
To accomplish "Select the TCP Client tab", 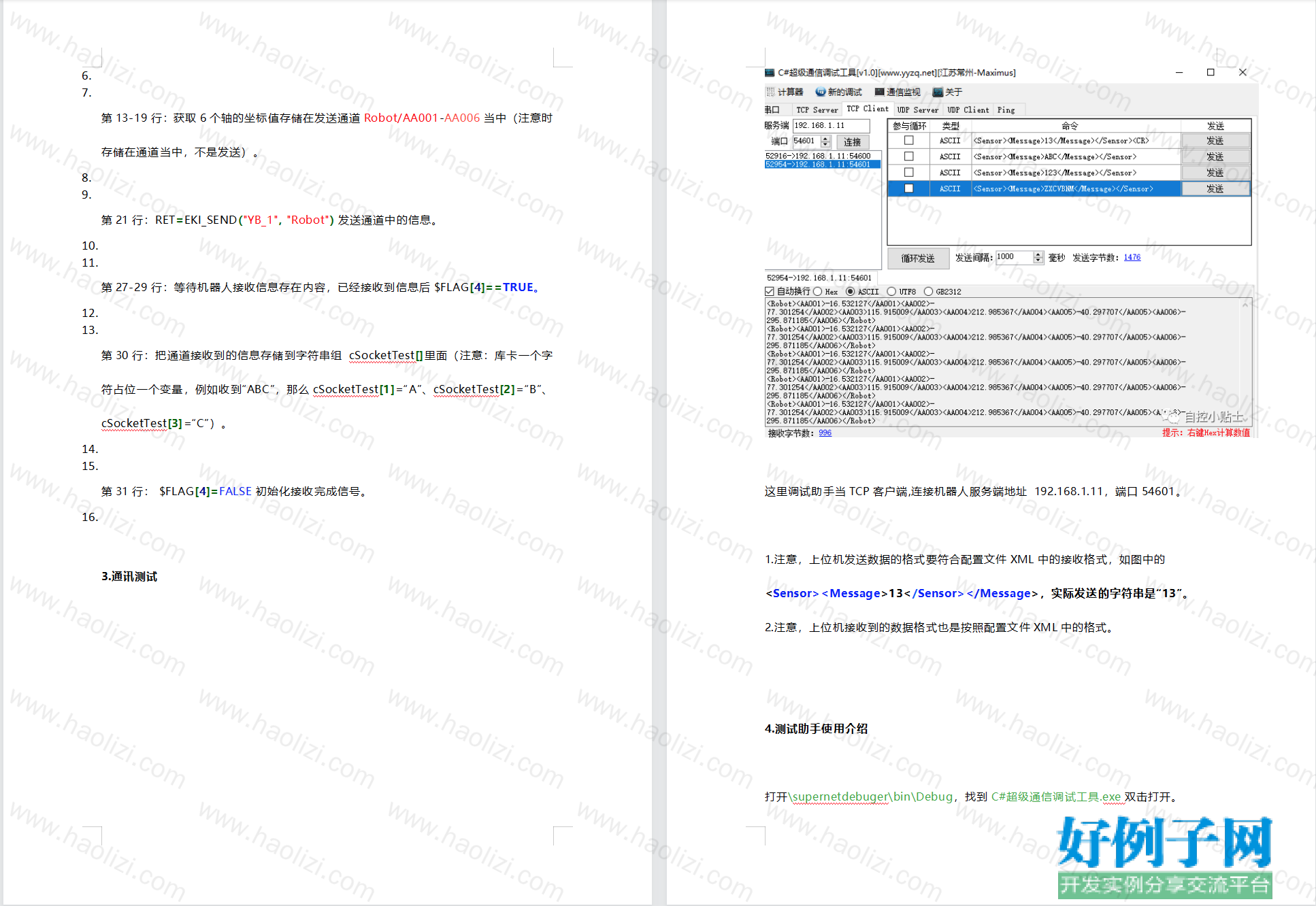I will click(868, 109).
